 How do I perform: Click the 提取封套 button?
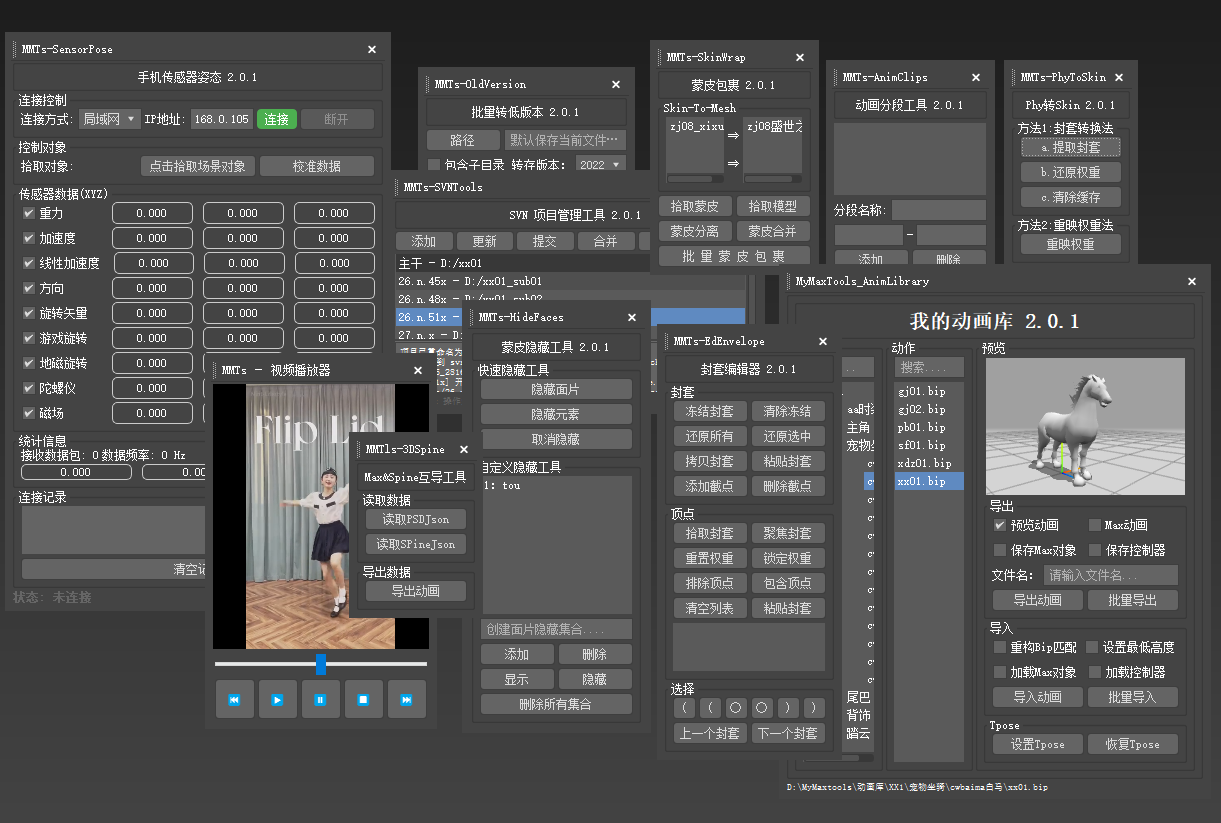[1071, 147]
